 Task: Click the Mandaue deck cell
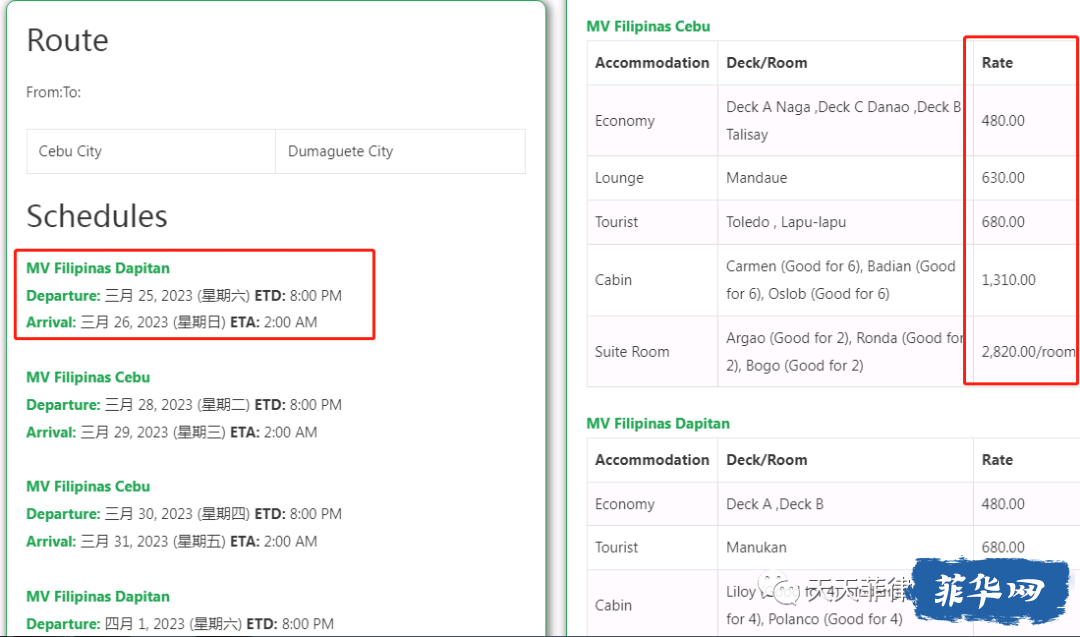pyautogui.click(x=845, y=178)
